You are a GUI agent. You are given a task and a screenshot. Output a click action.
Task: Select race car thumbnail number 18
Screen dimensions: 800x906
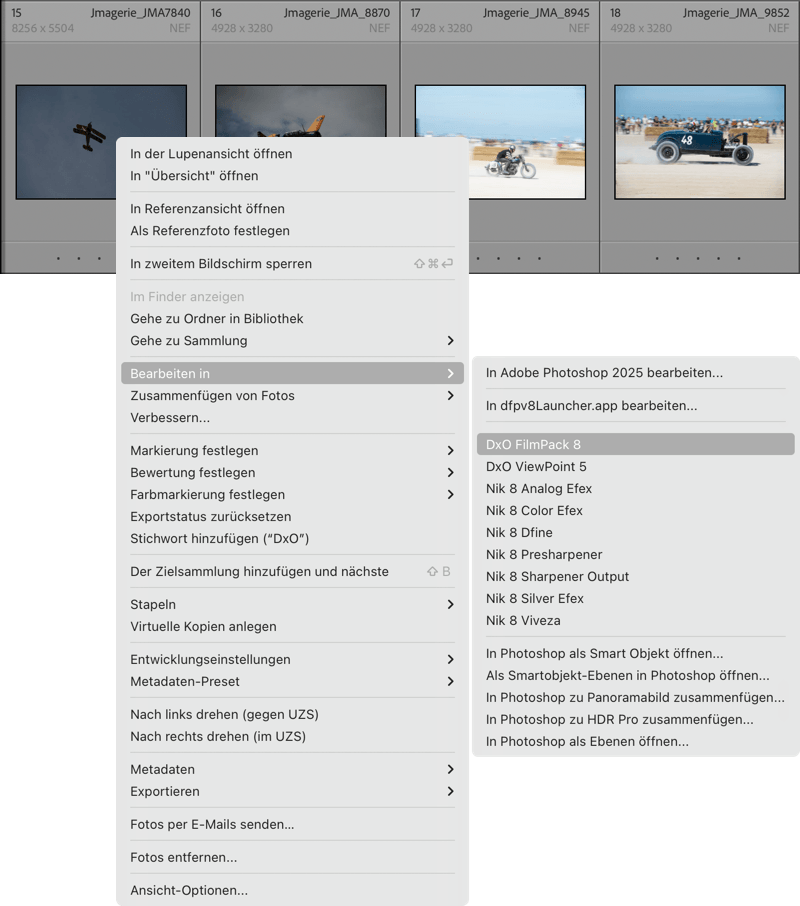point(699,141)
